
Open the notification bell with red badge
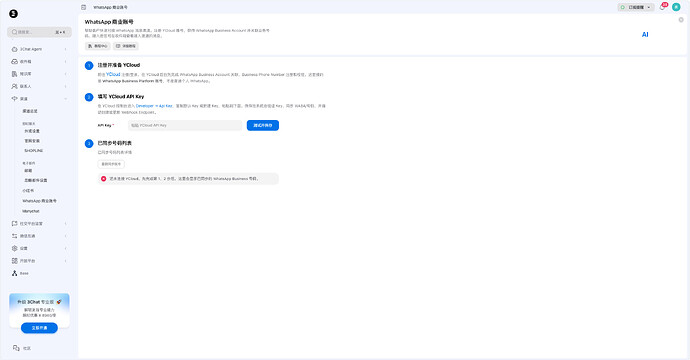click(663, 7)
